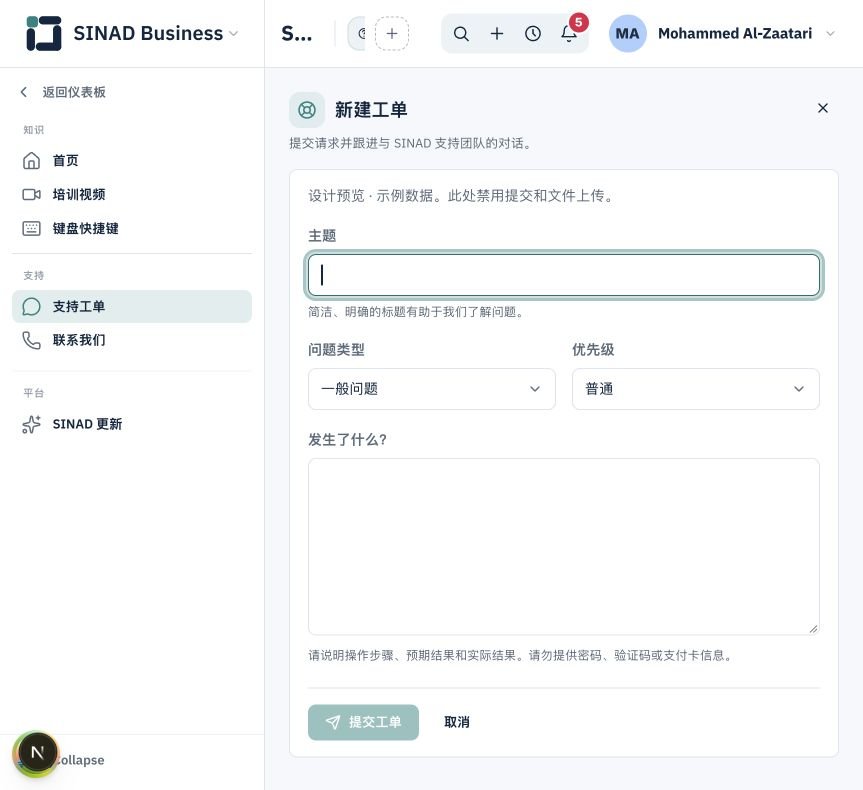Click the 提交工单 submit button
863x790 pixels.
click(363, 722)
